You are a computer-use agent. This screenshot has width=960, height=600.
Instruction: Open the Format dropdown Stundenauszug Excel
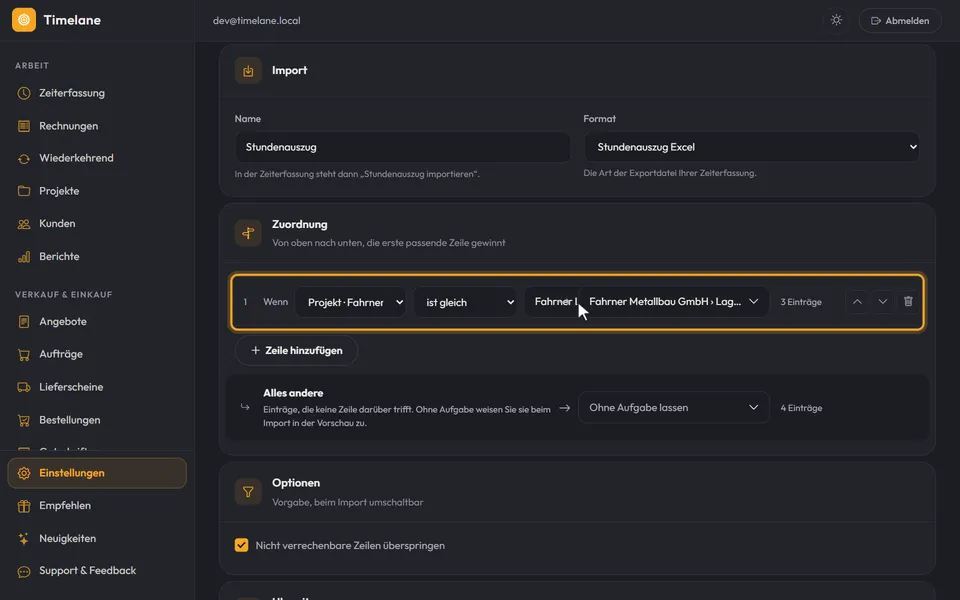[x=751, y=147]
